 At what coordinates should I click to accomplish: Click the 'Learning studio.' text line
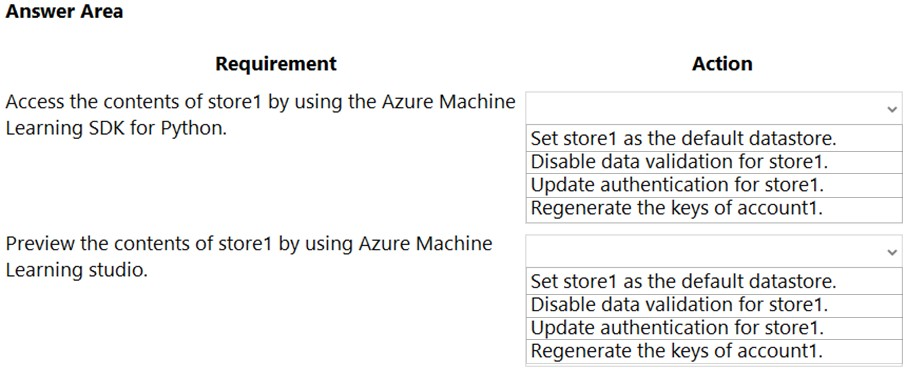click(76, 269)
